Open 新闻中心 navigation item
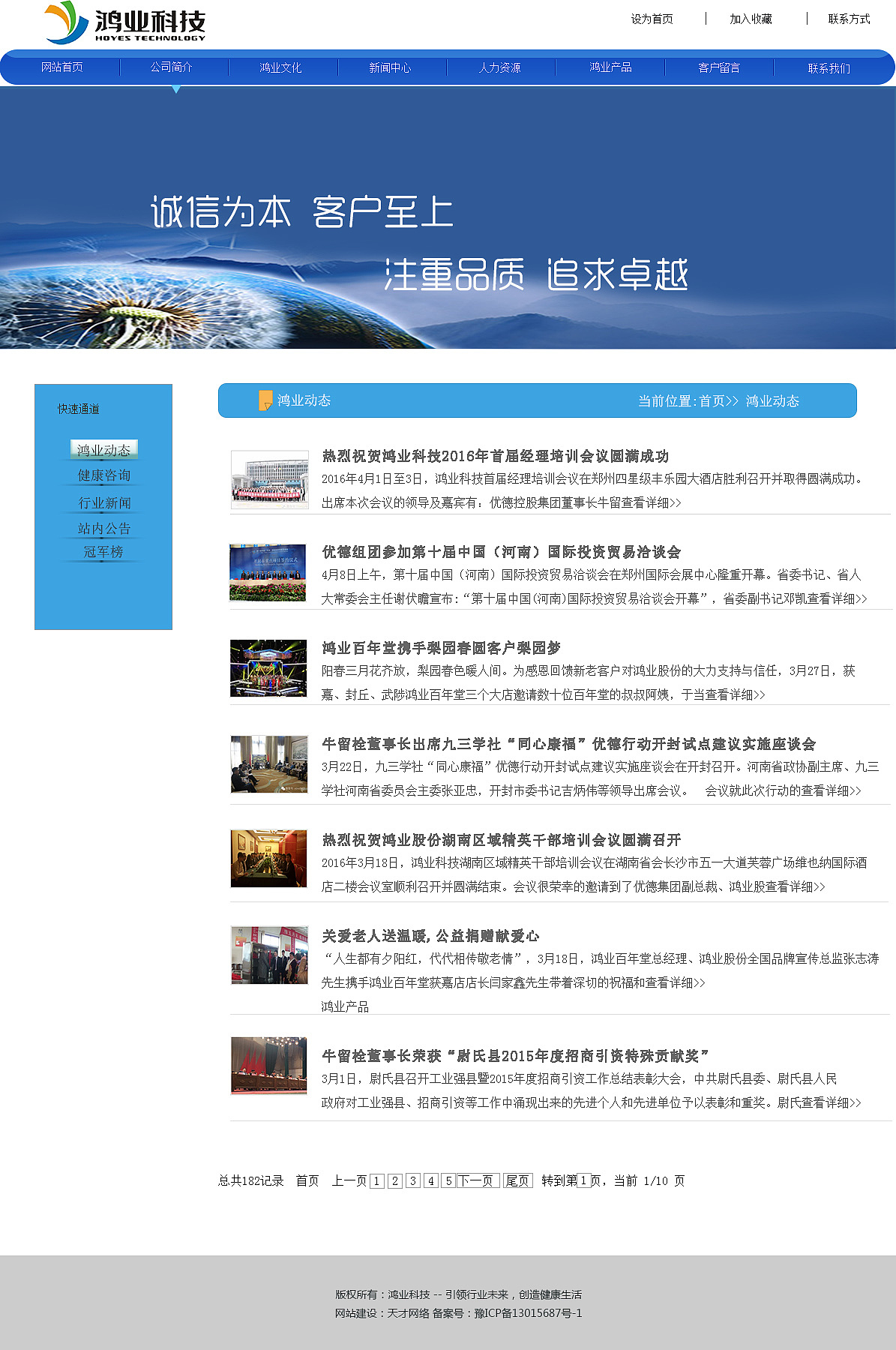The width and height of the screenshot is (896, 1350). tap(390, 67)
